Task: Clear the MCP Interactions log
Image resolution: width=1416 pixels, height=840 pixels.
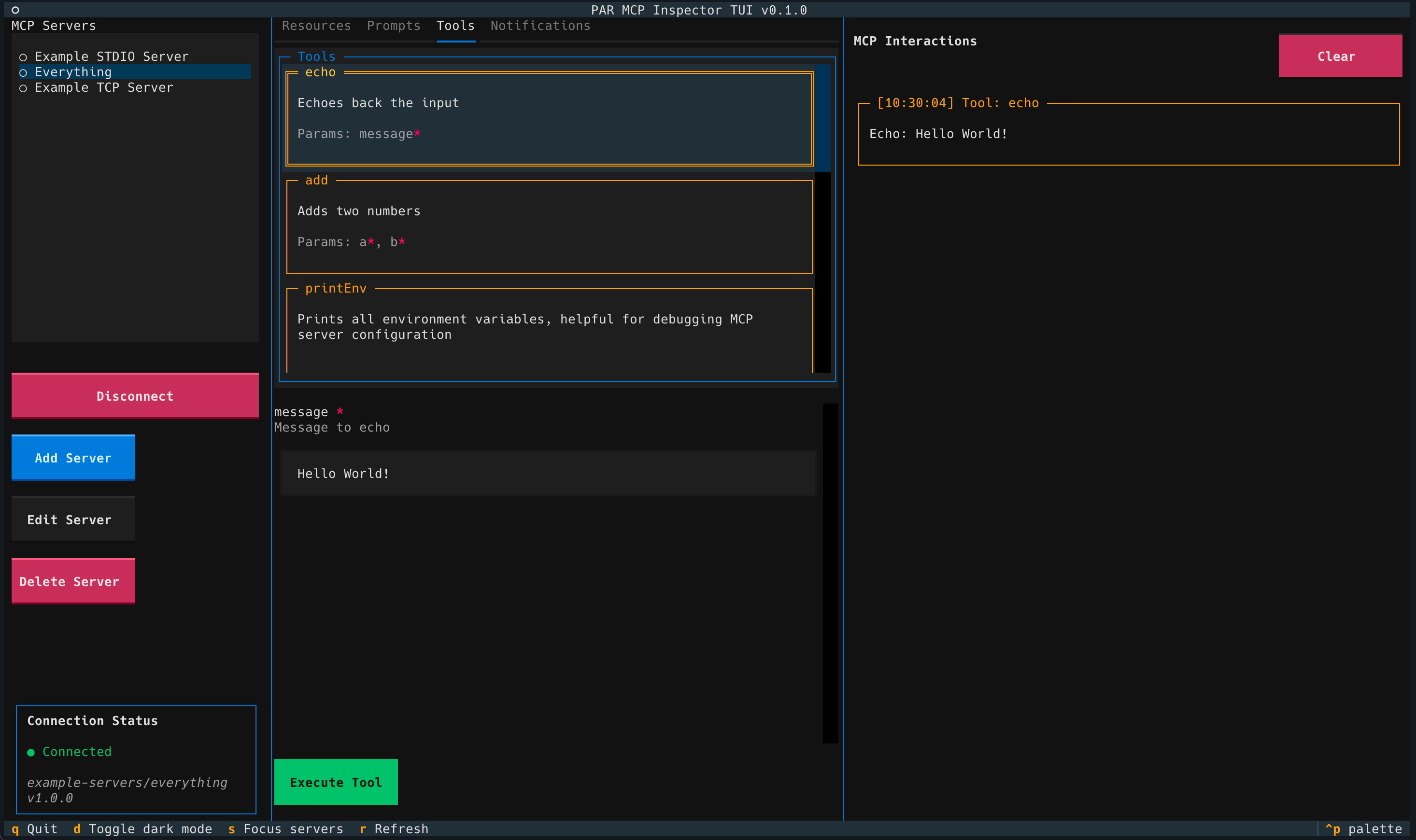Action: (1340, 56)
